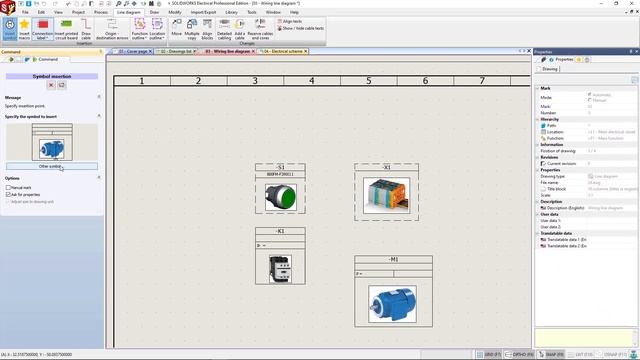Select the -M1 motor symbol
The image size is (640, 360).
click(393, 291)
